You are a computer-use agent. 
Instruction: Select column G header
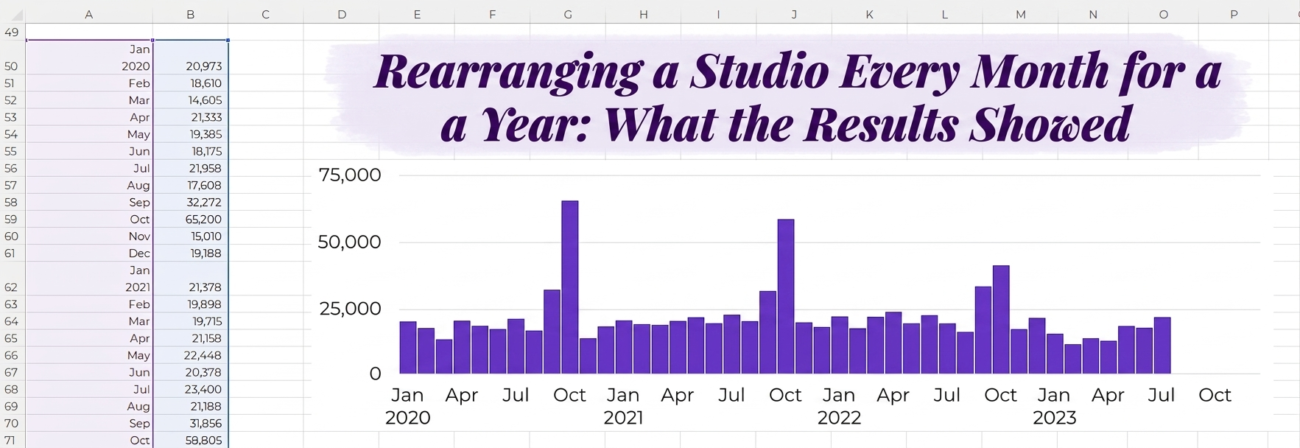pos(568,14)
